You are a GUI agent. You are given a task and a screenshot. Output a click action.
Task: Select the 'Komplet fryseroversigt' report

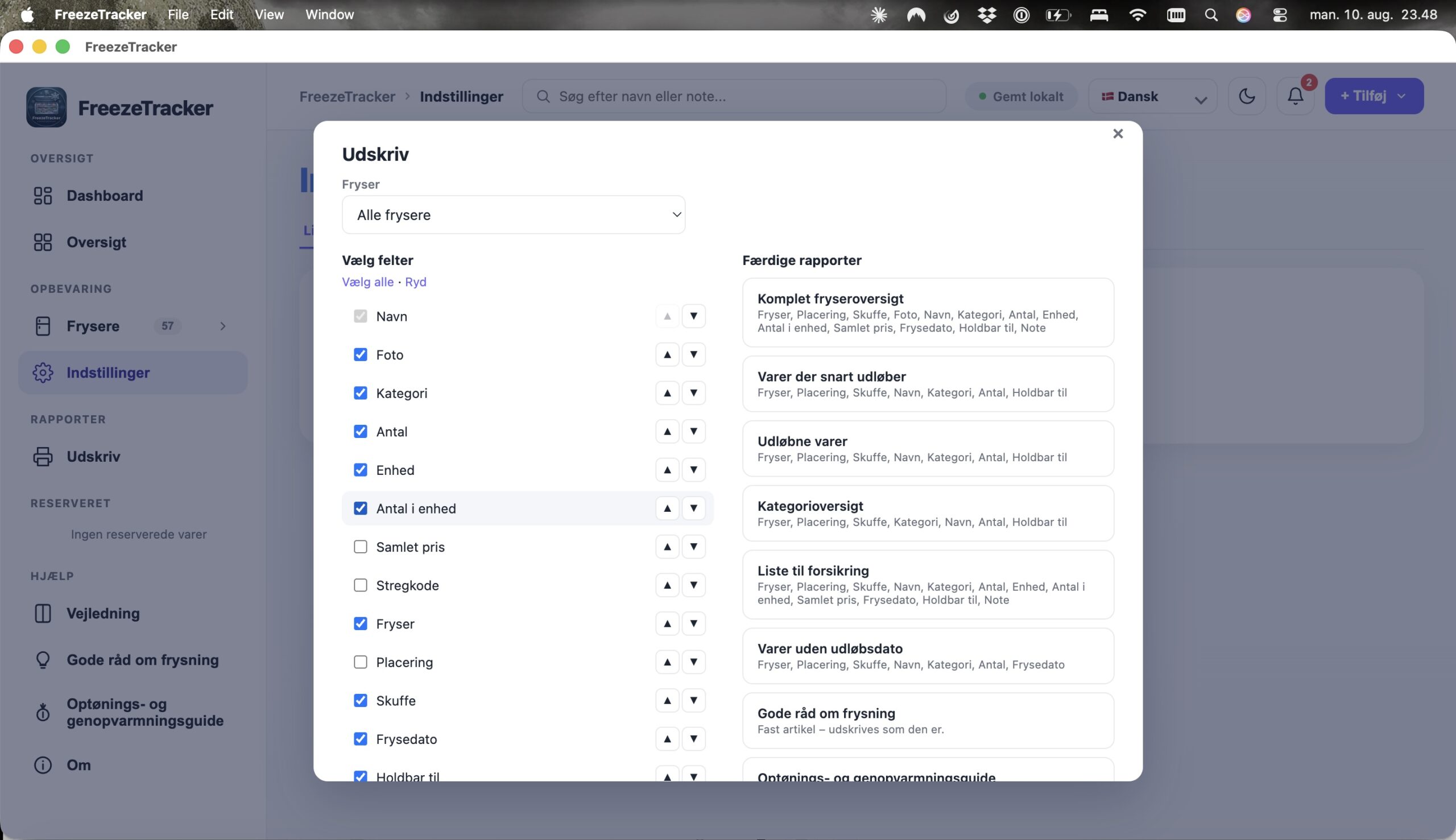tap(928, 313)
